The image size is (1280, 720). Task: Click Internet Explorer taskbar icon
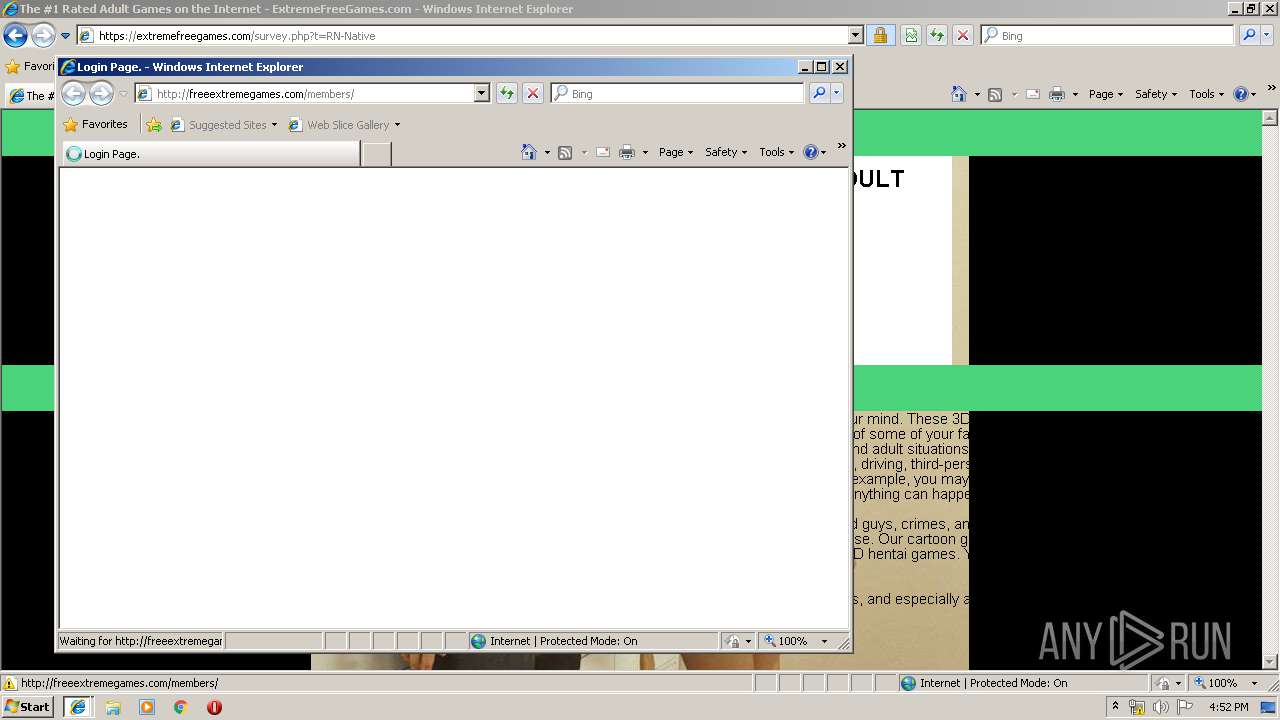coord(78,707)
